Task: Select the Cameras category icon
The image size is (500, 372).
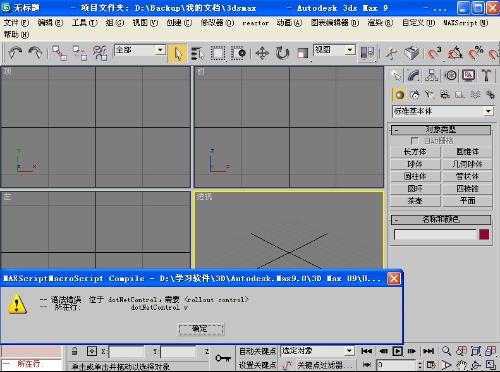Action: coord(445,95)
